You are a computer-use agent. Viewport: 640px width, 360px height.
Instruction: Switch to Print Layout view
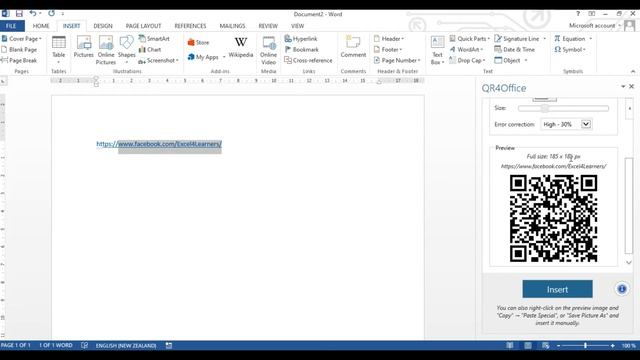(528, 345)
